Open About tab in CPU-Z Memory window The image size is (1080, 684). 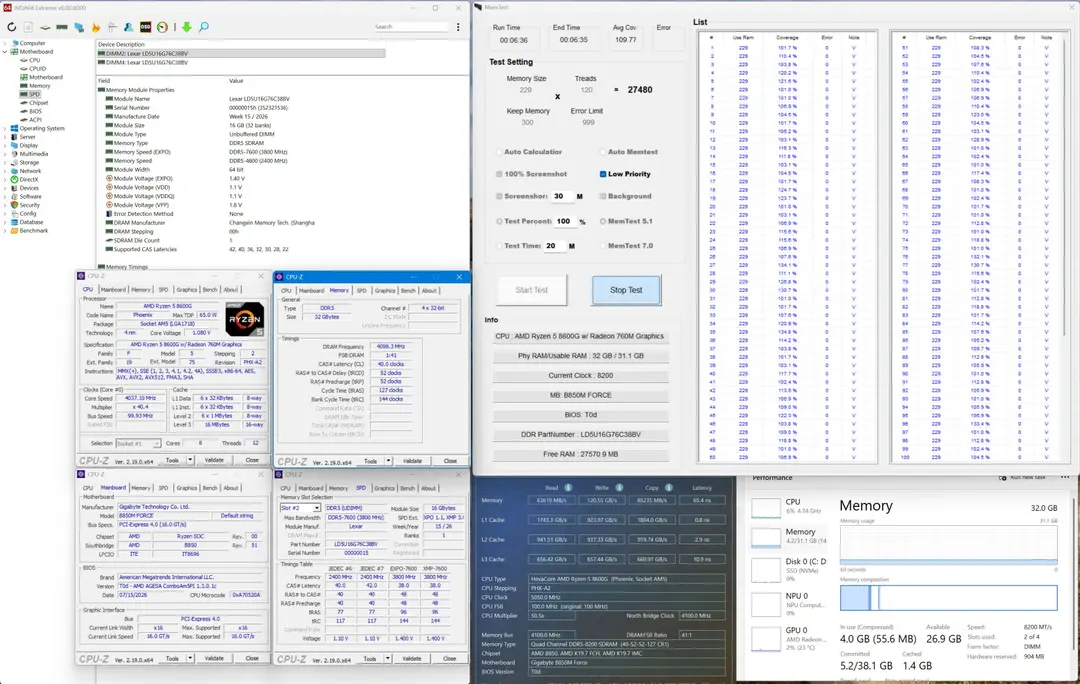coord(429,291)
